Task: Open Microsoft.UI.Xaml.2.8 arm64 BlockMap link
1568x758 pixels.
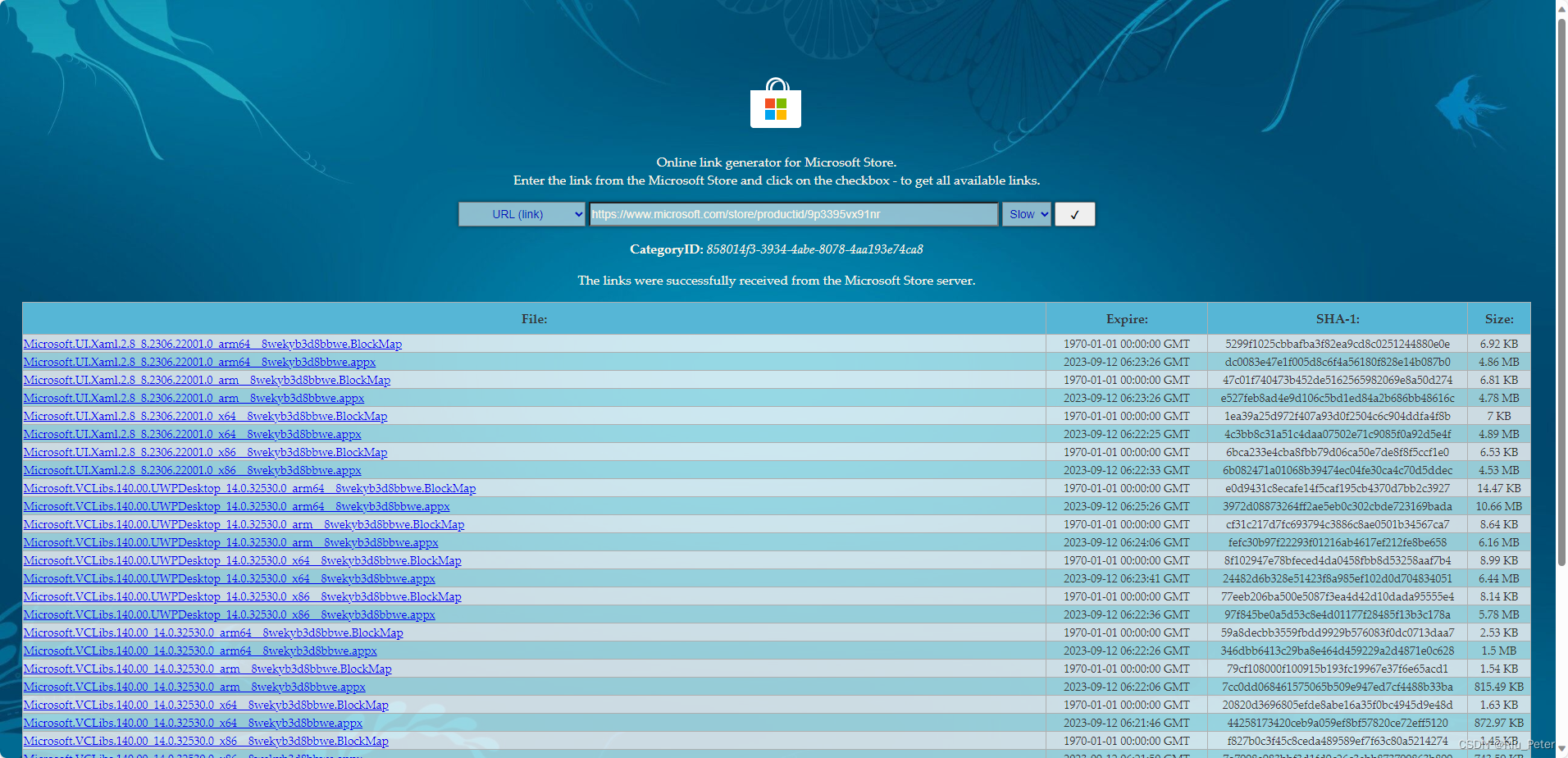Action: [212, 344]
